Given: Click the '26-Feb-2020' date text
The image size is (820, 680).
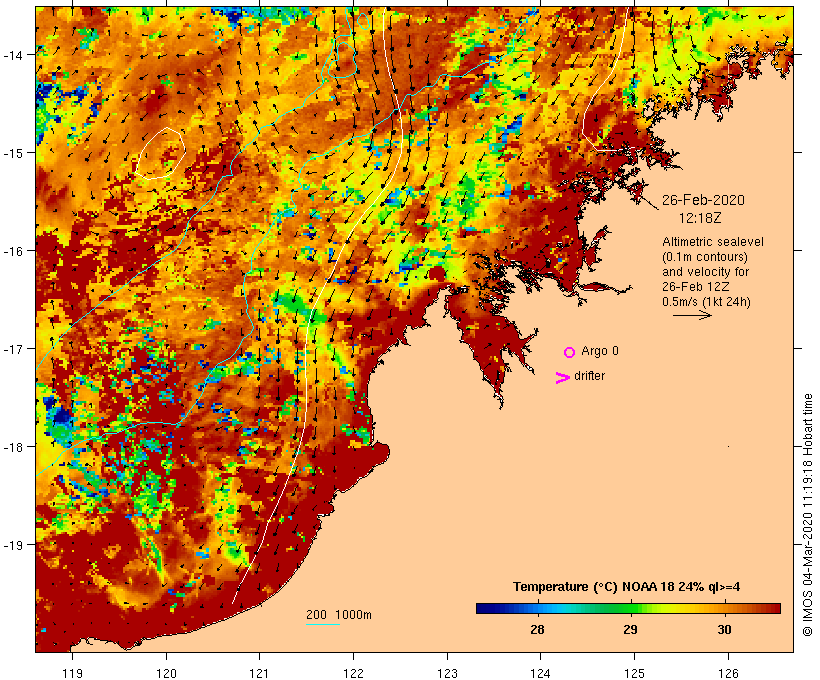Looking at the screenshot, I should point(703,200).
